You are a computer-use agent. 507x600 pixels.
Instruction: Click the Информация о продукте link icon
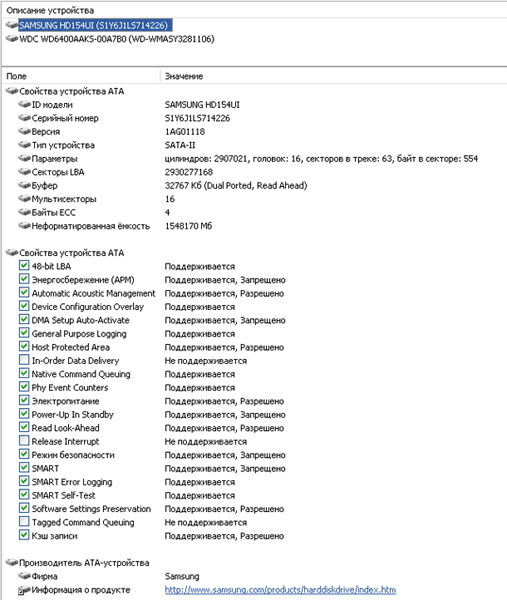(24, 590)
